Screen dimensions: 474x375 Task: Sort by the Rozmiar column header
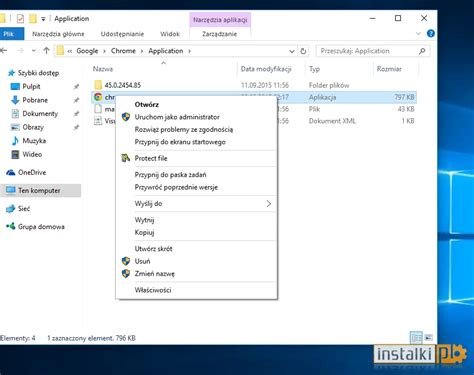pyautogui.click(x=389, y=69)
